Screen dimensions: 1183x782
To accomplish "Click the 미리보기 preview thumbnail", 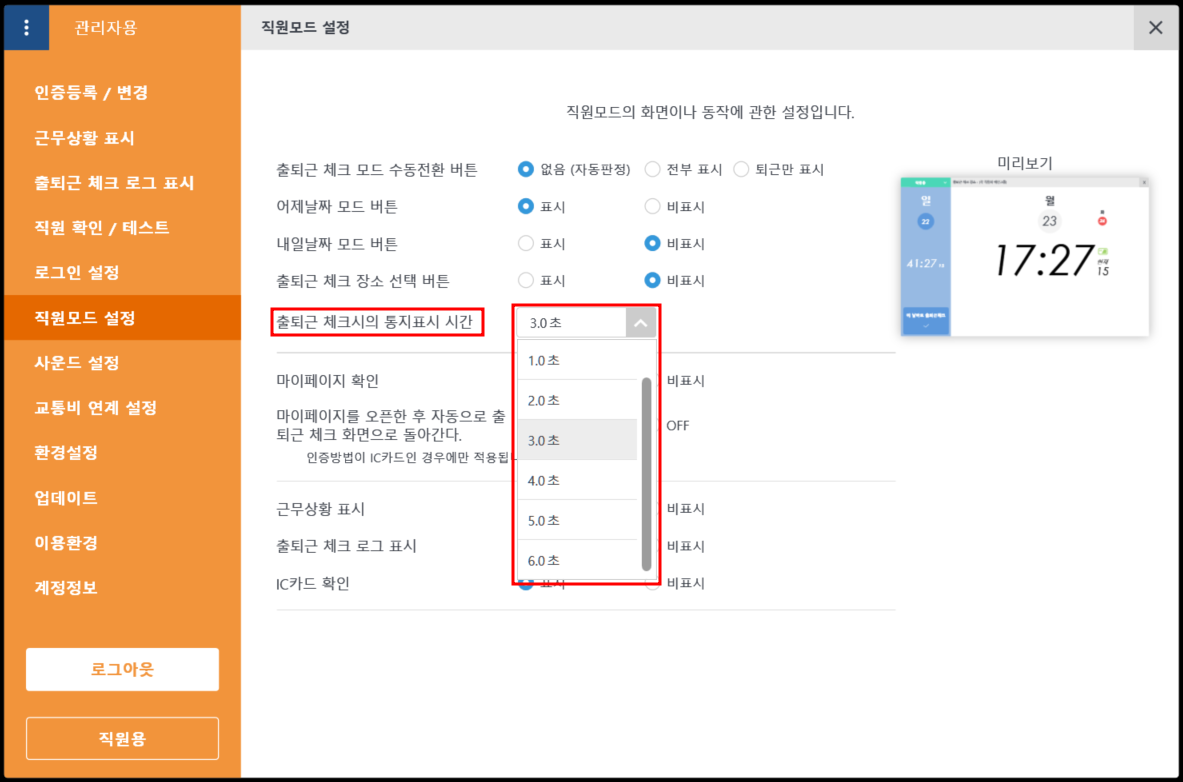I will (1024, 256).
